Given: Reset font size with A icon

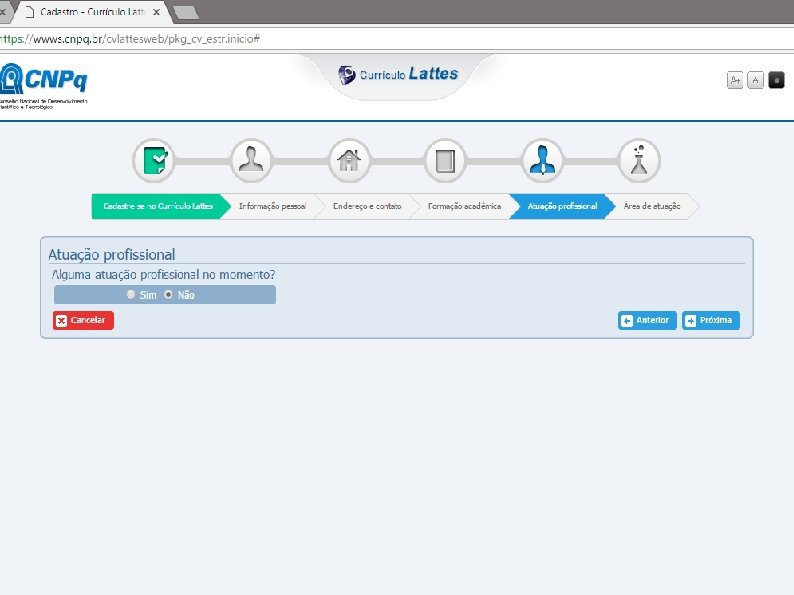Looking at the screenshot, I should point(756,80).
